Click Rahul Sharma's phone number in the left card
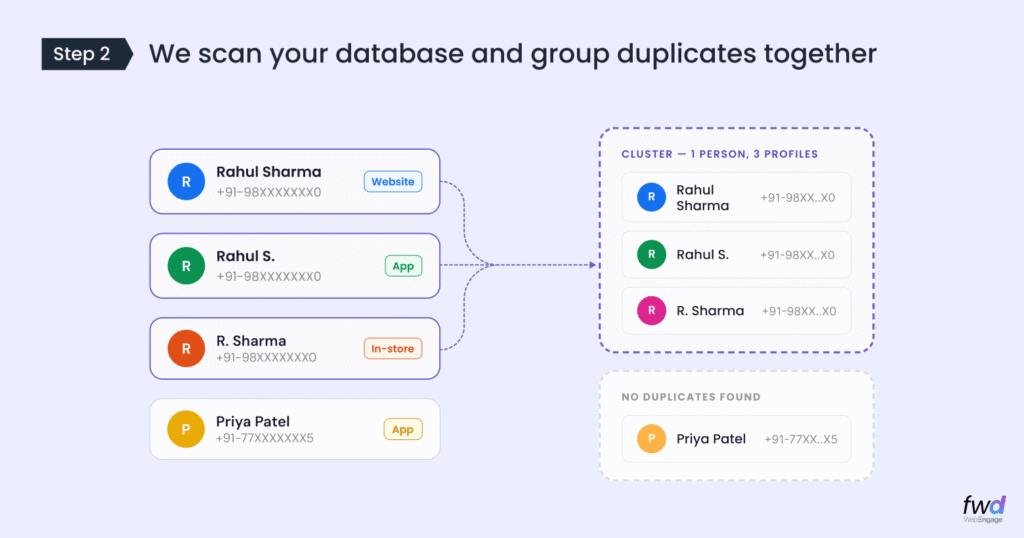The height and width of the screenshot is (538, 1024). 268,192
